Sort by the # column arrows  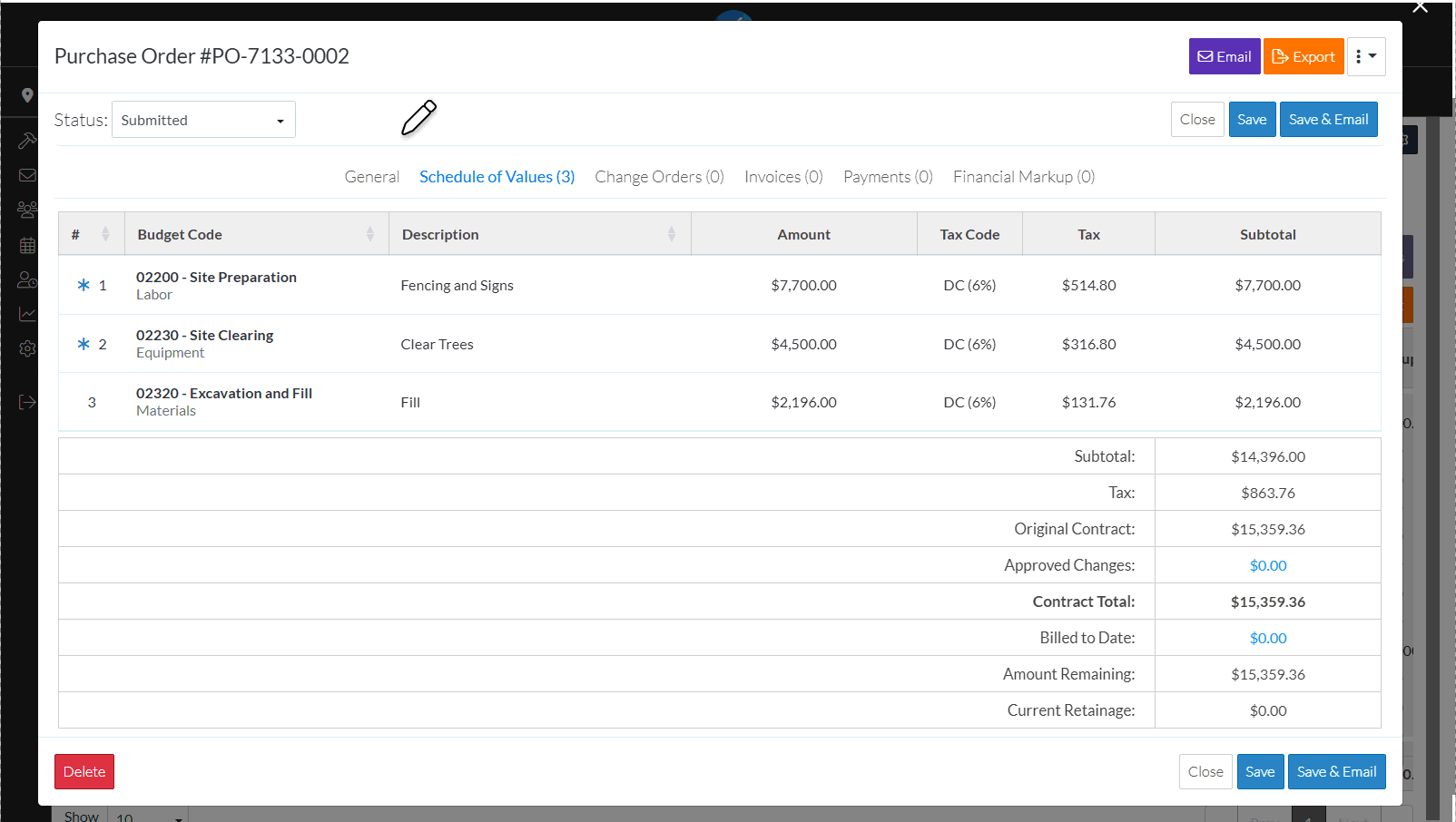point(105,234)
